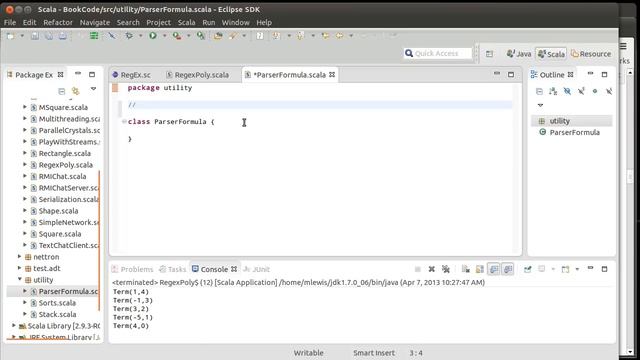This screenshot has height=360, width=640.
Task: Click the Print toolbar icon
Action: pos(62,36)
